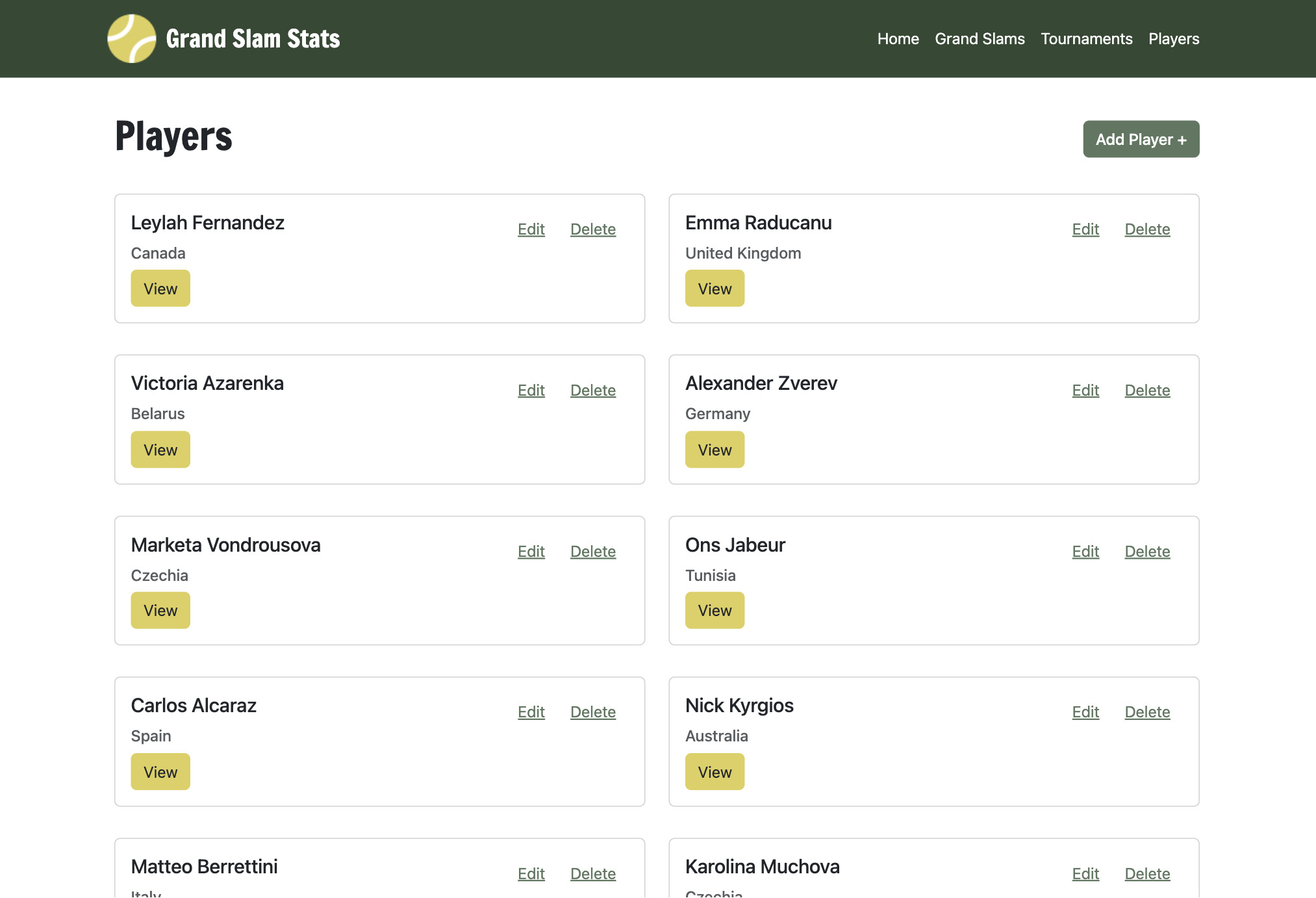Click the tennis ball logo
Screen dimensions: 1316x898
[x=132, y=38]
